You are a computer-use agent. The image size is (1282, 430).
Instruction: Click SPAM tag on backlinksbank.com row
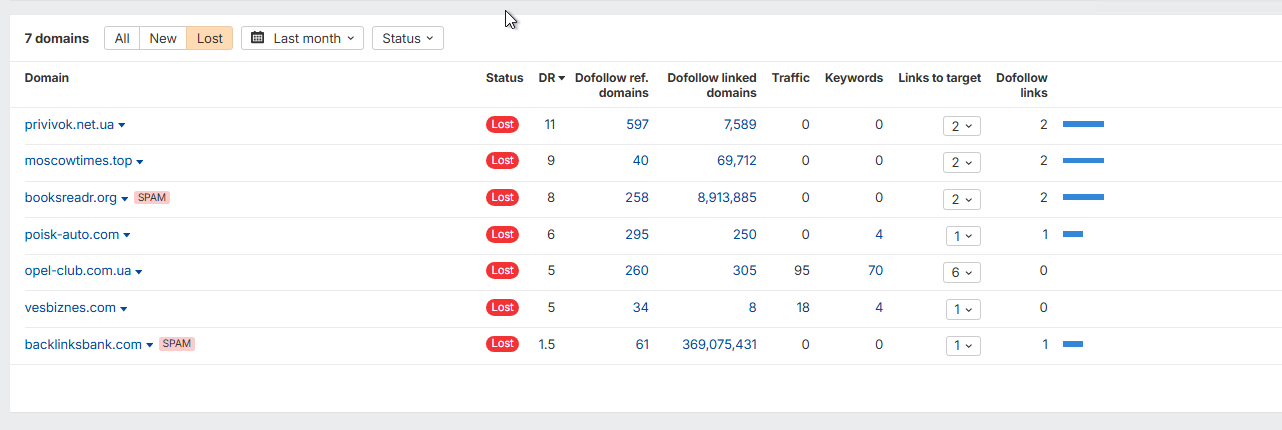click(x=177, y=344)
